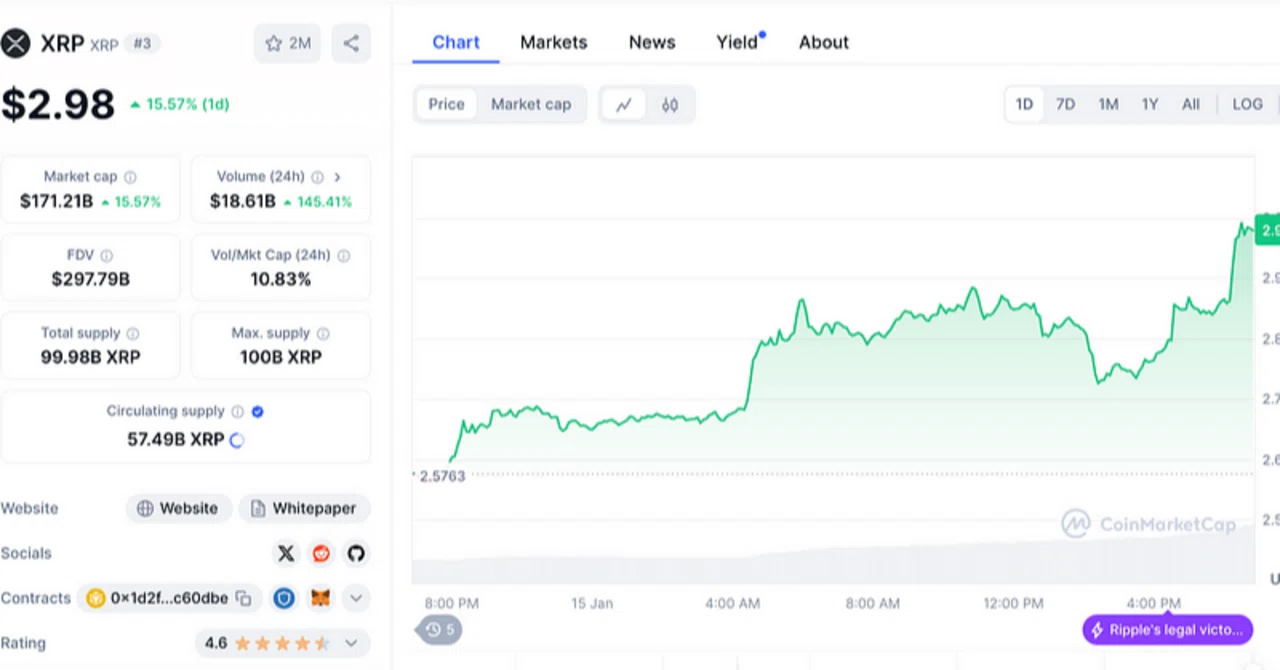Open the Chart tab
Viewport: 1280px width, 670px height.
click(456, 42)
